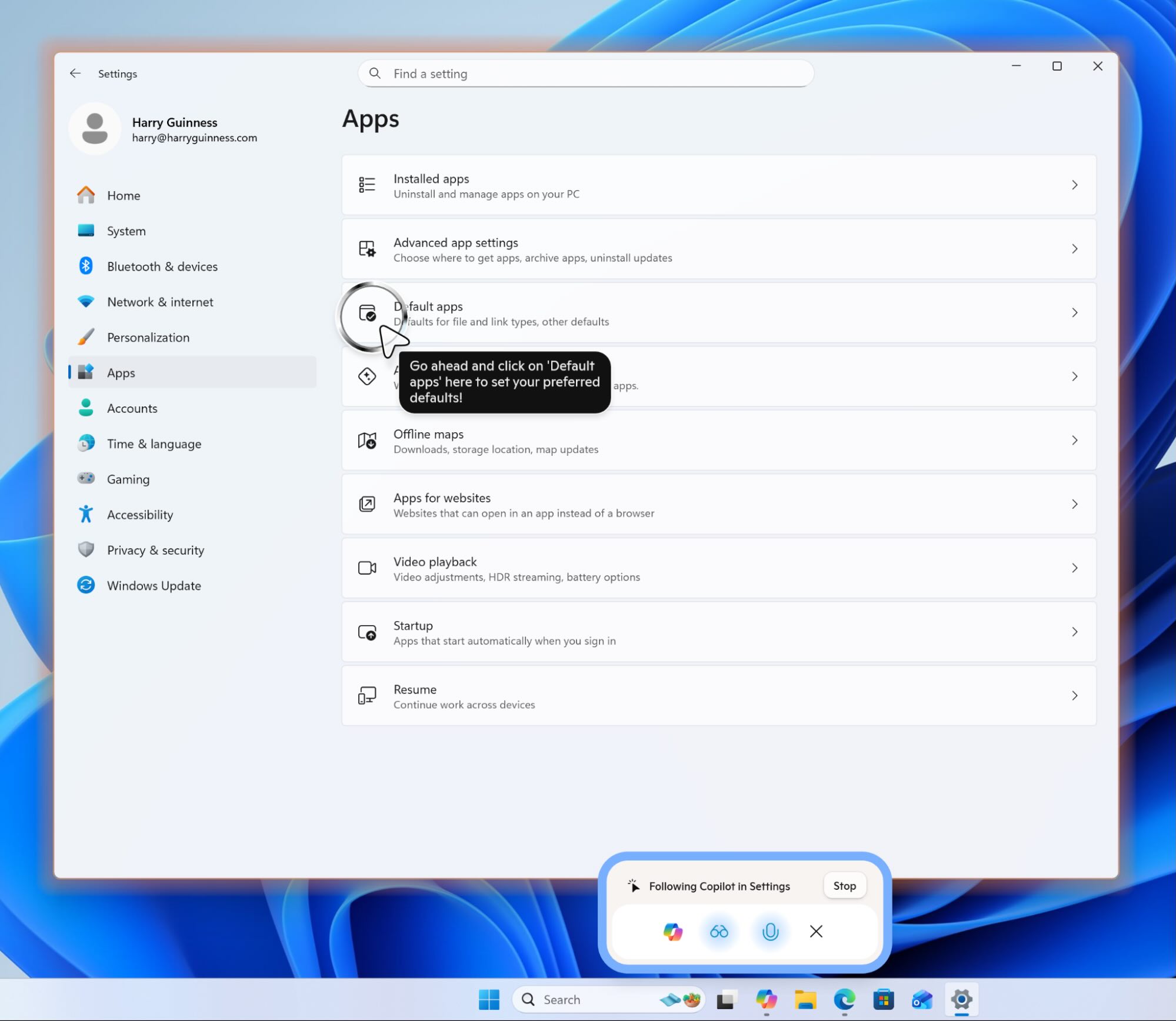The image size is (1176, 1021).
Task: Click the Bluetooth & devices icon
Action: (86, 266)
